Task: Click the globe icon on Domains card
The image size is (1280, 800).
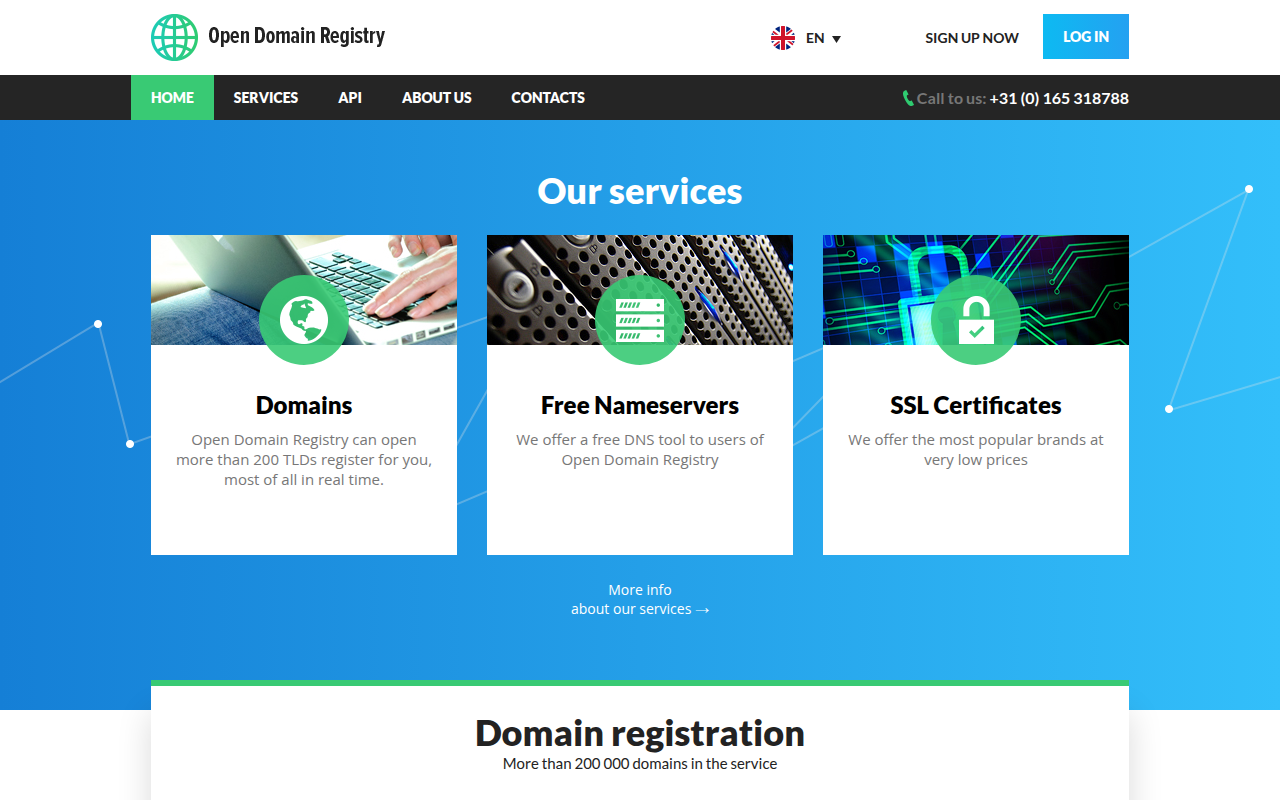Action: (304, 320)
